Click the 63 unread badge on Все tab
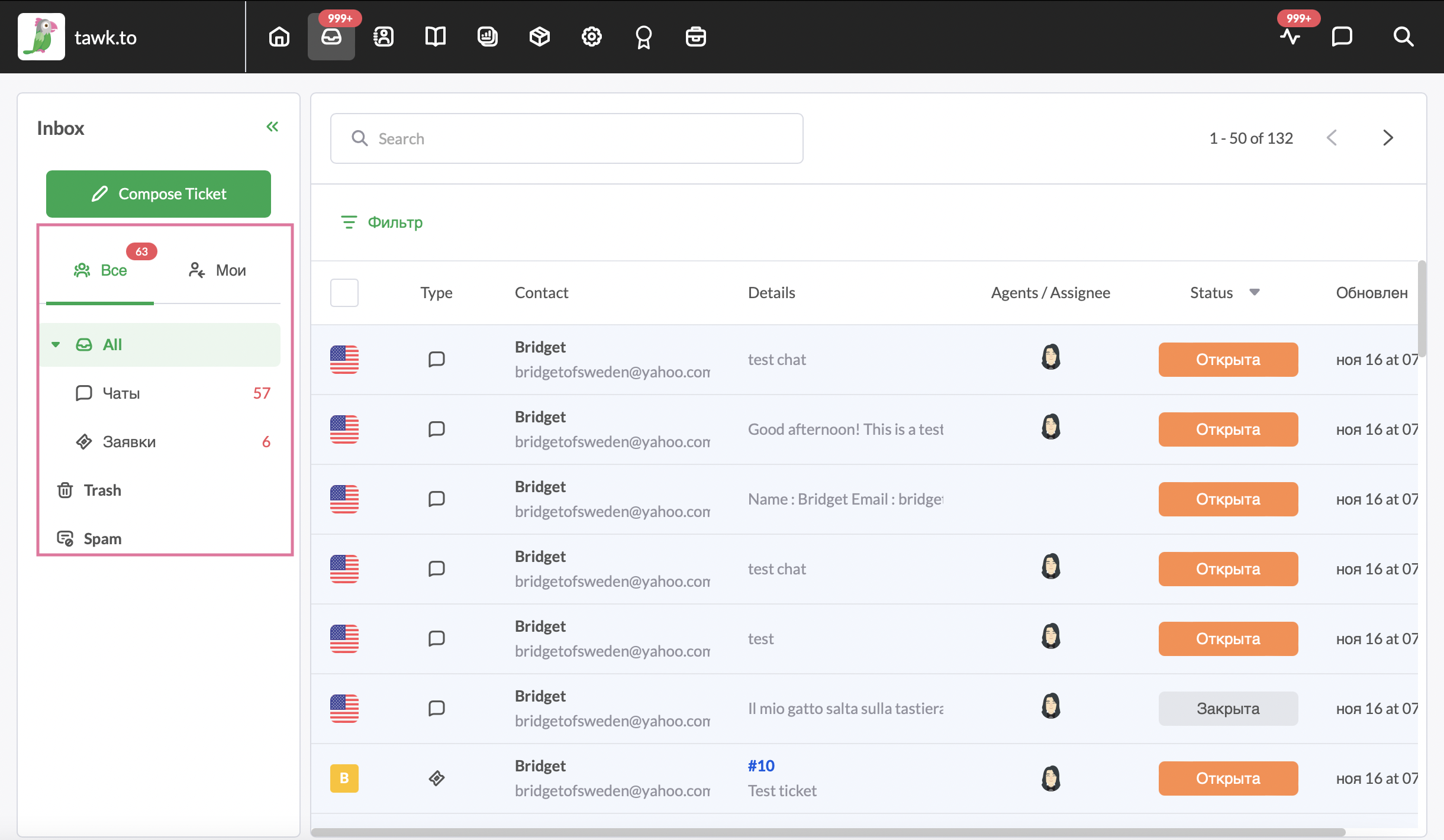1444x840 pixels. coord(141,251)
